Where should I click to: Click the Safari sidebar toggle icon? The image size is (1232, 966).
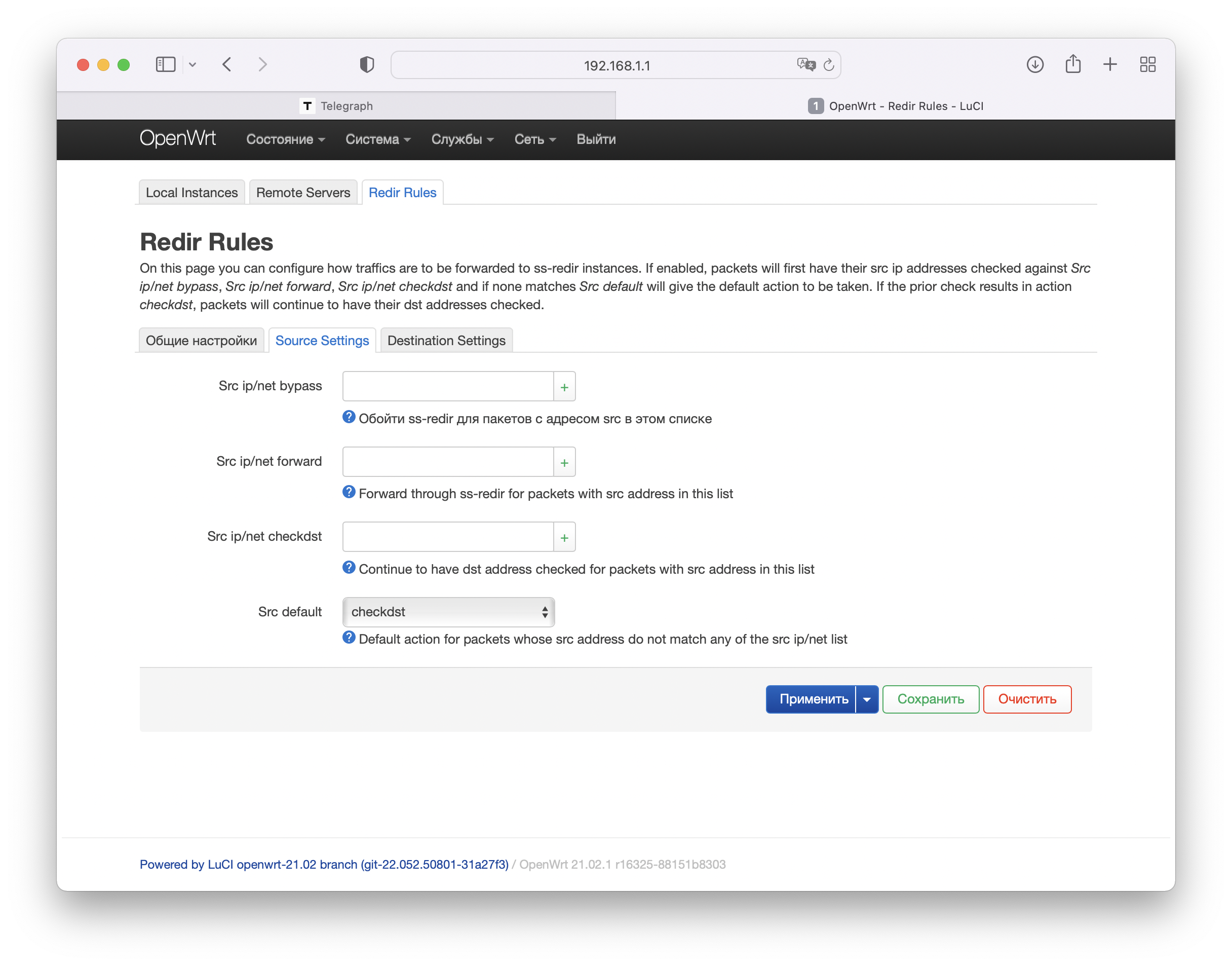(165, 64)
